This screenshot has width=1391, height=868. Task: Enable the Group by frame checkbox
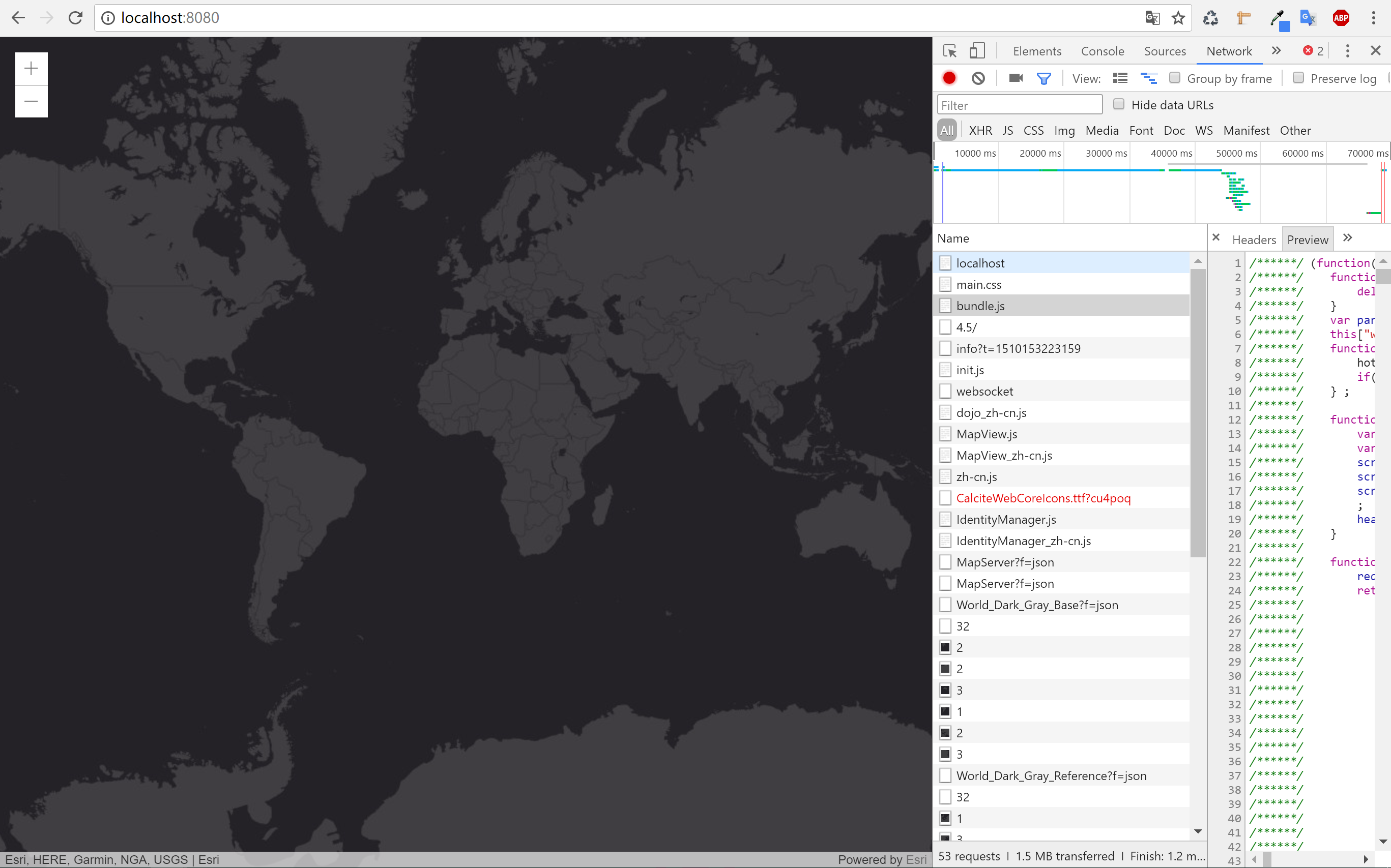1174,77
